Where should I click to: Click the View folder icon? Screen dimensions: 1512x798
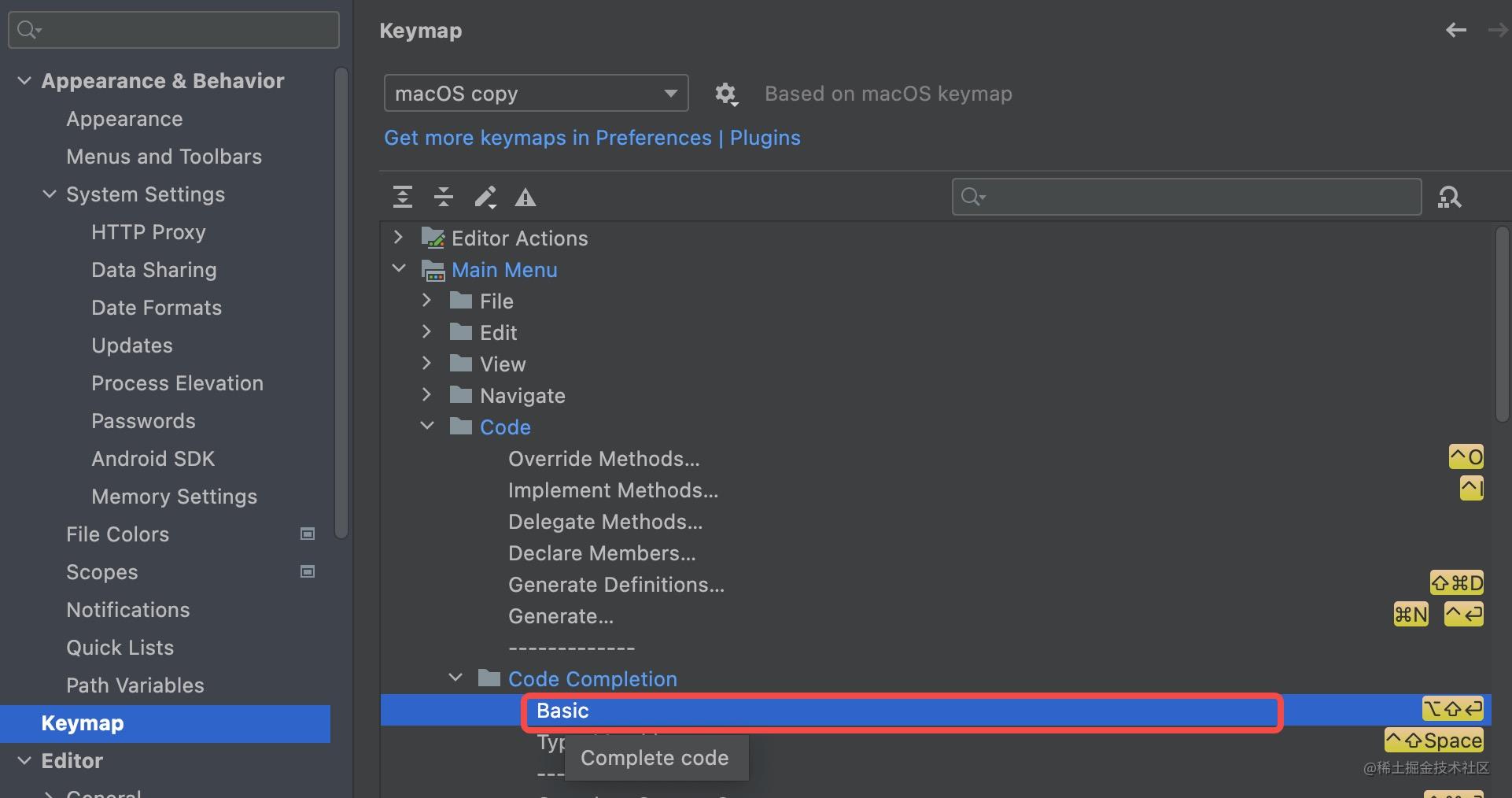point(461,364)
